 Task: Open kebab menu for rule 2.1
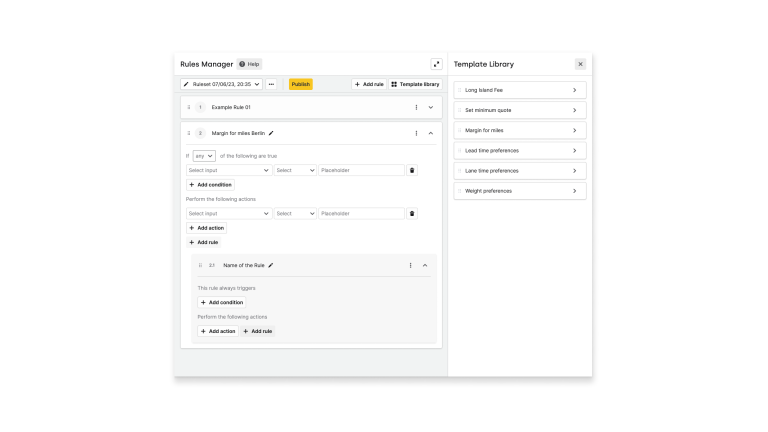(410, 265)
